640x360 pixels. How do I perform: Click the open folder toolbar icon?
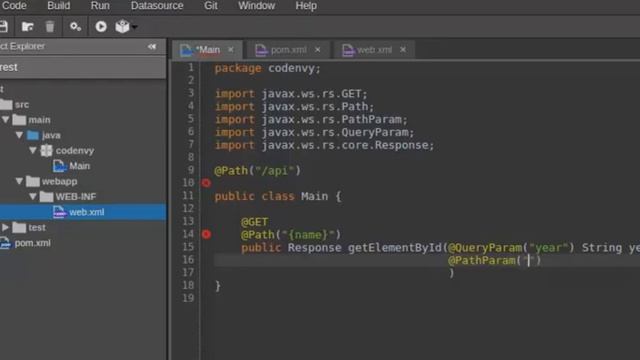[x=27, y=27]
